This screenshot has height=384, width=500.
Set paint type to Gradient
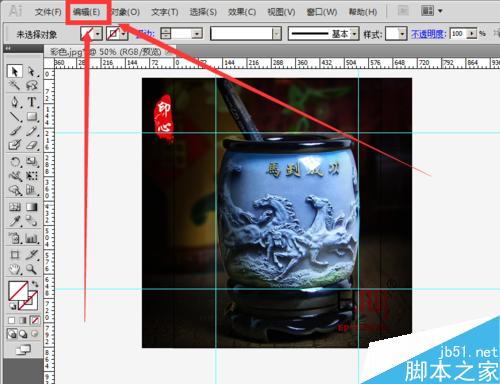tap(23, 321)
